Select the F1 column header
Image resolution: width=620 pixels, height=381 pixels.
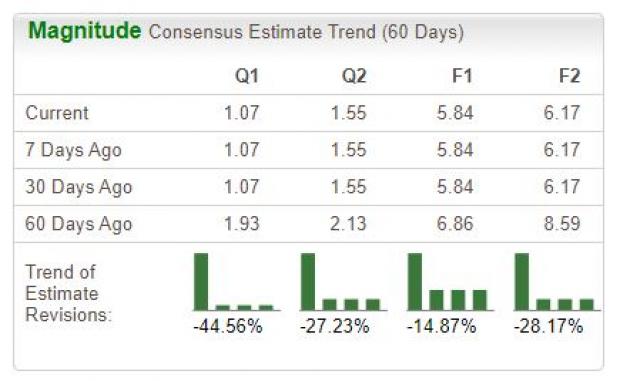[x=462, y=76]
